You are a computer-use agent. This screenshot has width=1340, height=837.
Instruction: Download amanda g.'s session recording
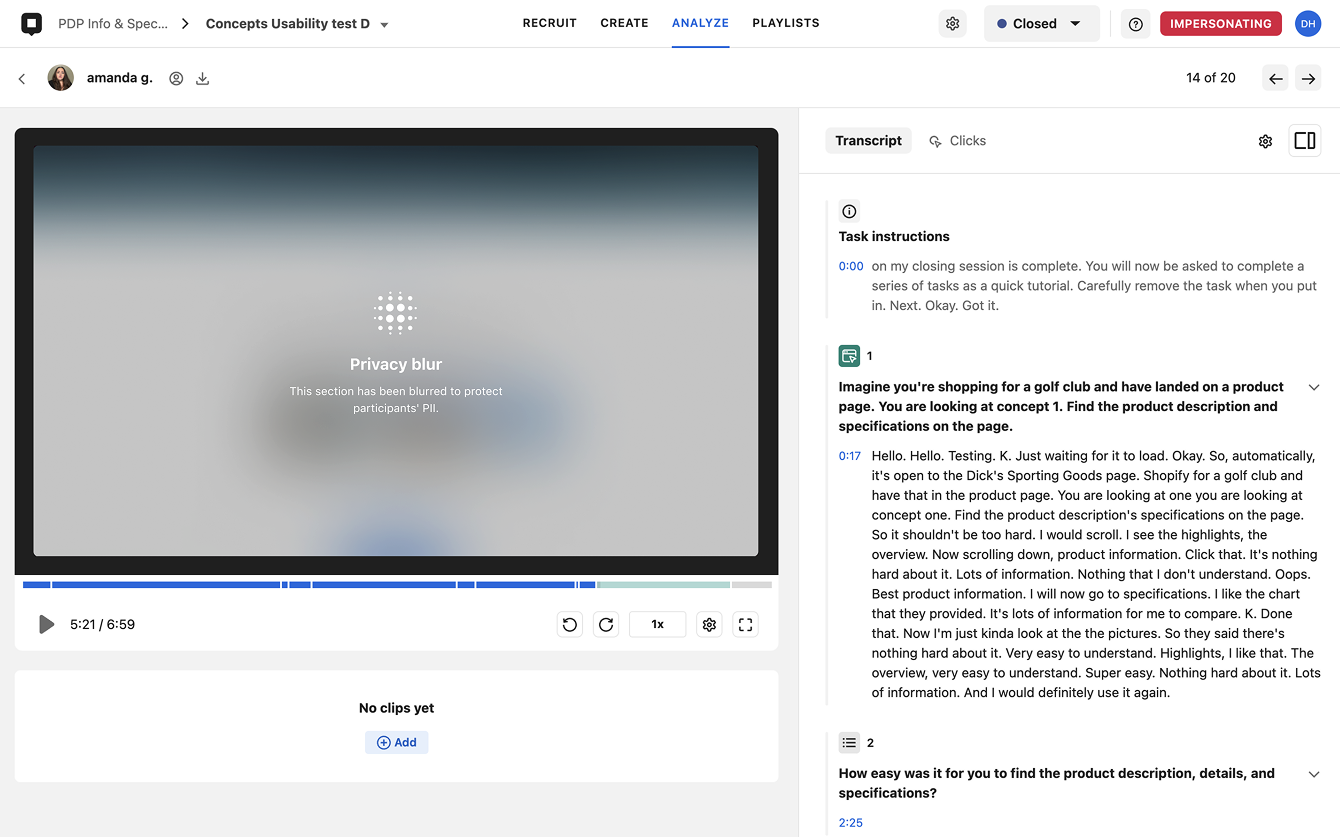tap(202, 78)
